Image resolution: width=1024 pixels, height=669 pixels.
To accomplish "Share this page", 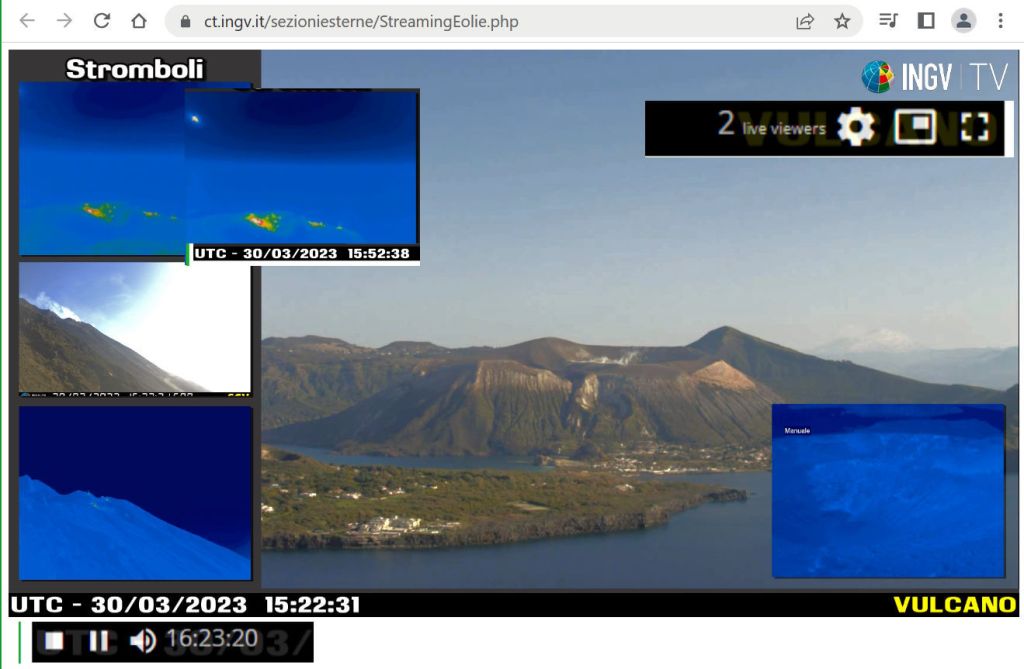I will pyautogui.click(x=805, y=21).
